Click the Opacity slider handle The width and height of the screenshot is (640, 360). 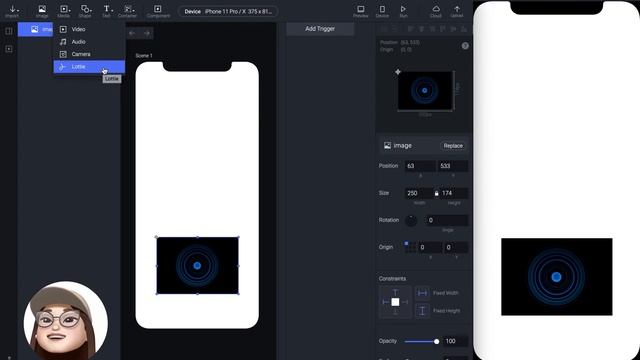(x=436, y=342)
